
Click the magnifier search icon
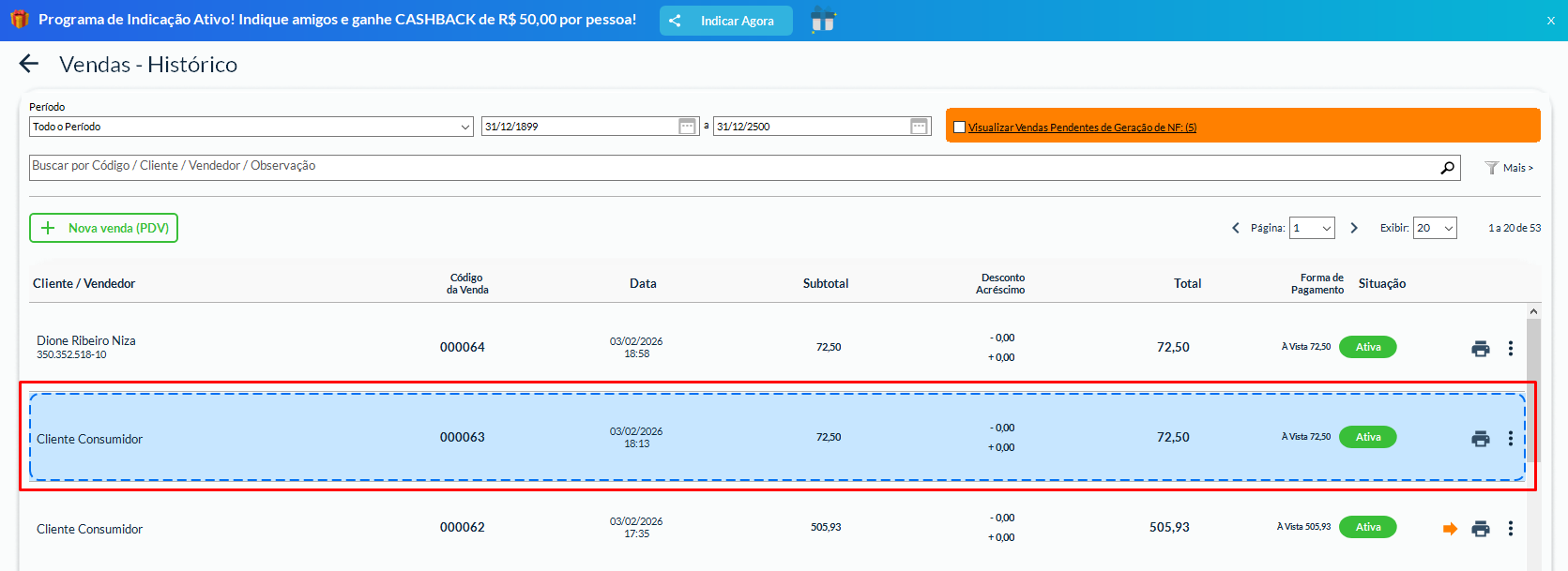point(1447,168)
